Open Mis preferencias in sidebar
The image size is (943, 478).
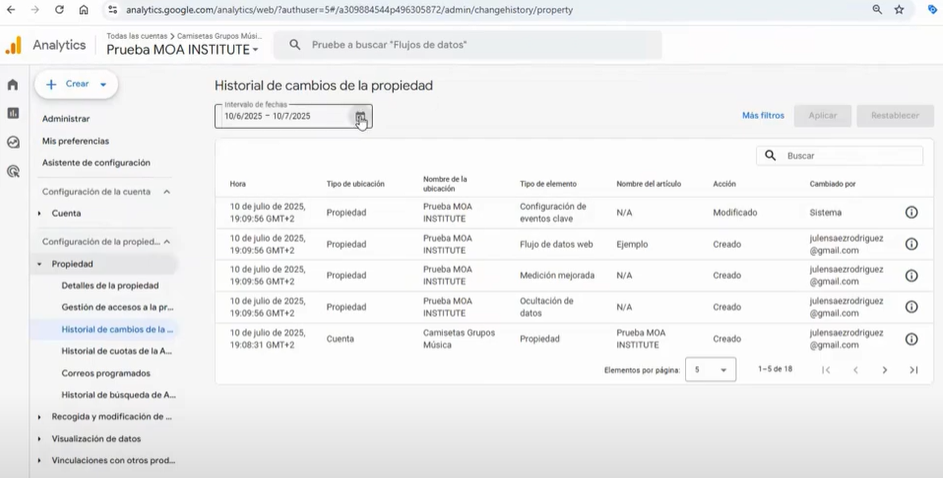(76, 141)
